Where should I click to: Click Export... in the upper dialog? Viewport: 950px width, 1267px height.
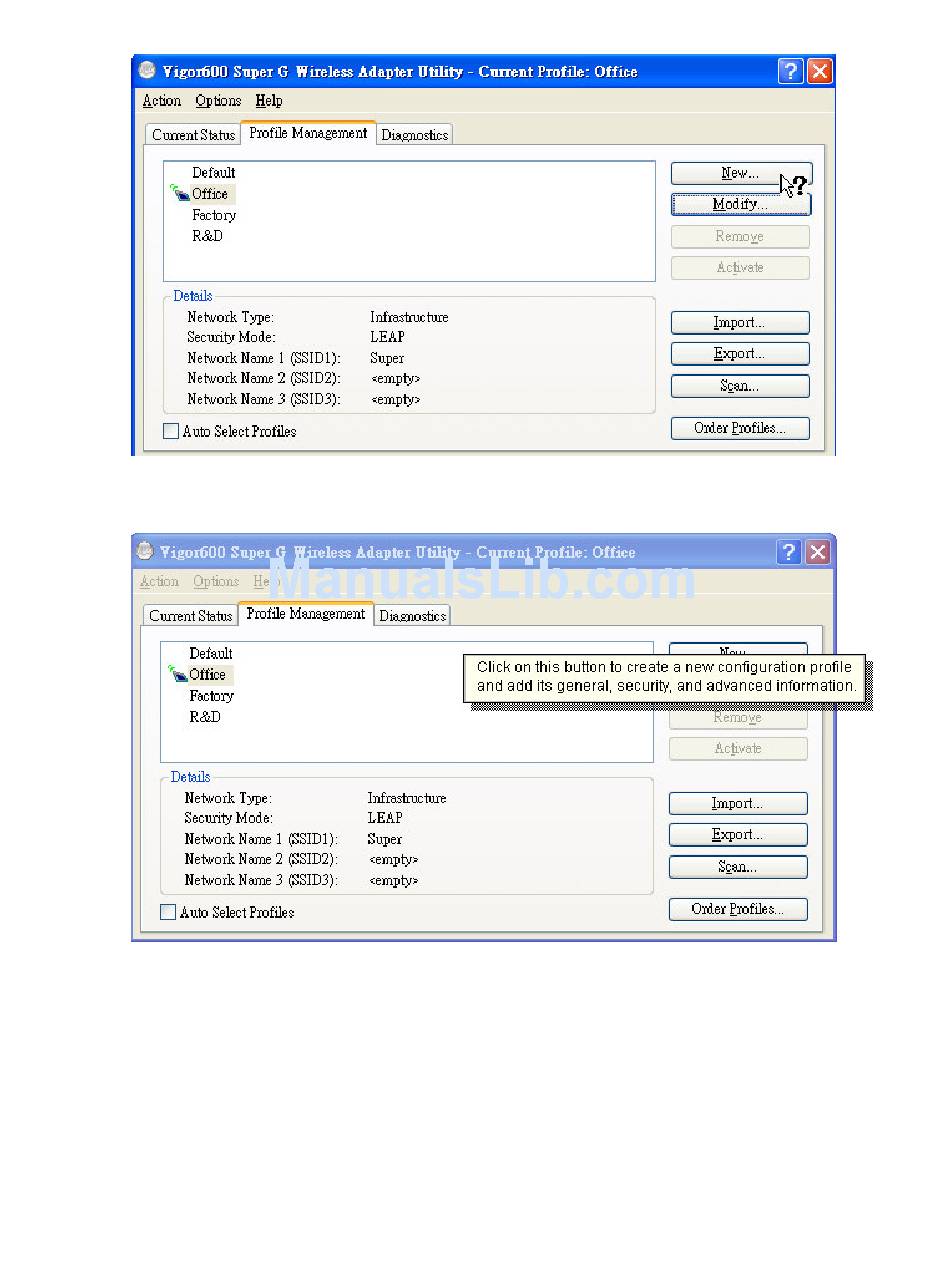(x=740, y=354)
